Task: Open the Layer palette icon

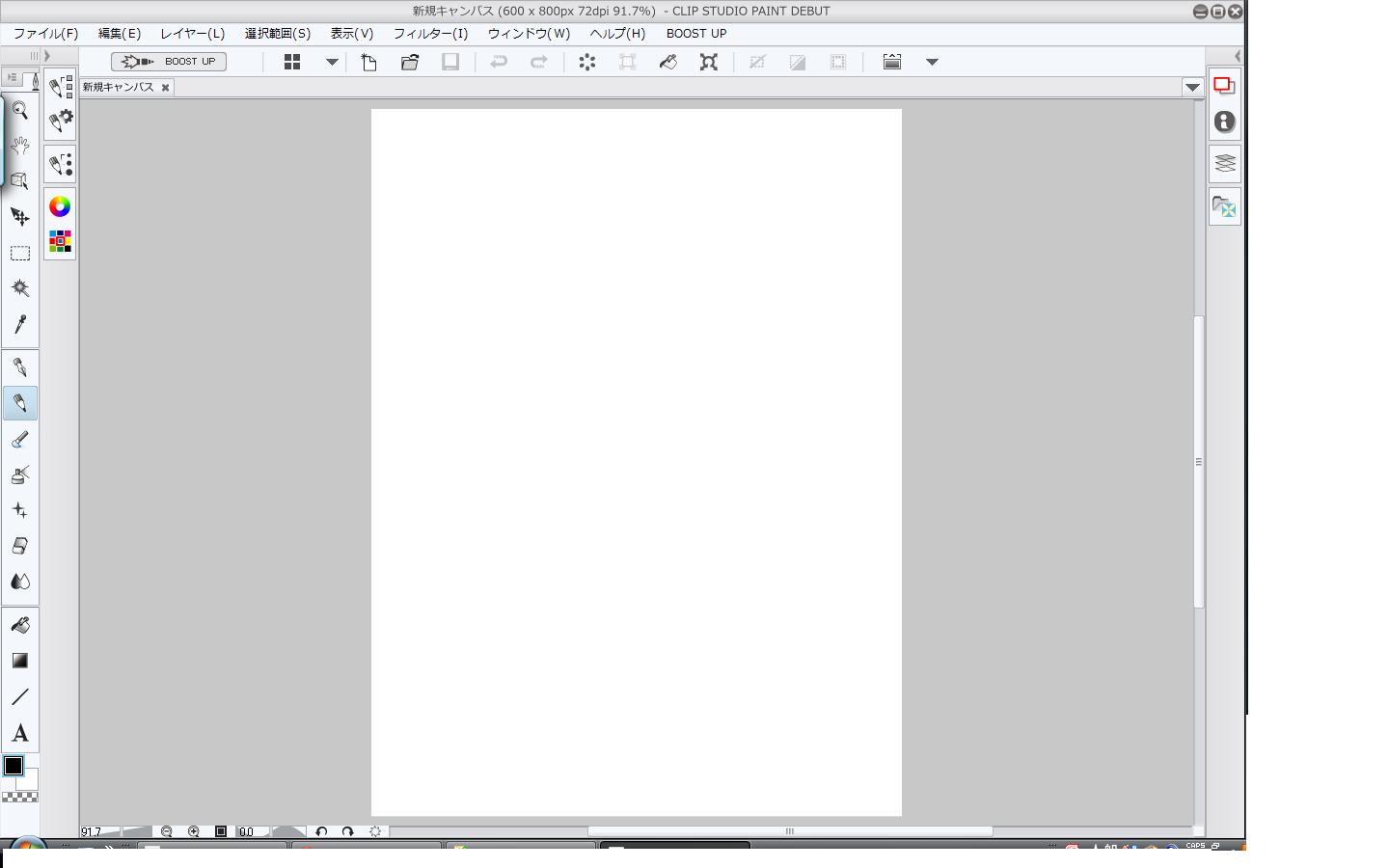Action: click(1224, 163)
